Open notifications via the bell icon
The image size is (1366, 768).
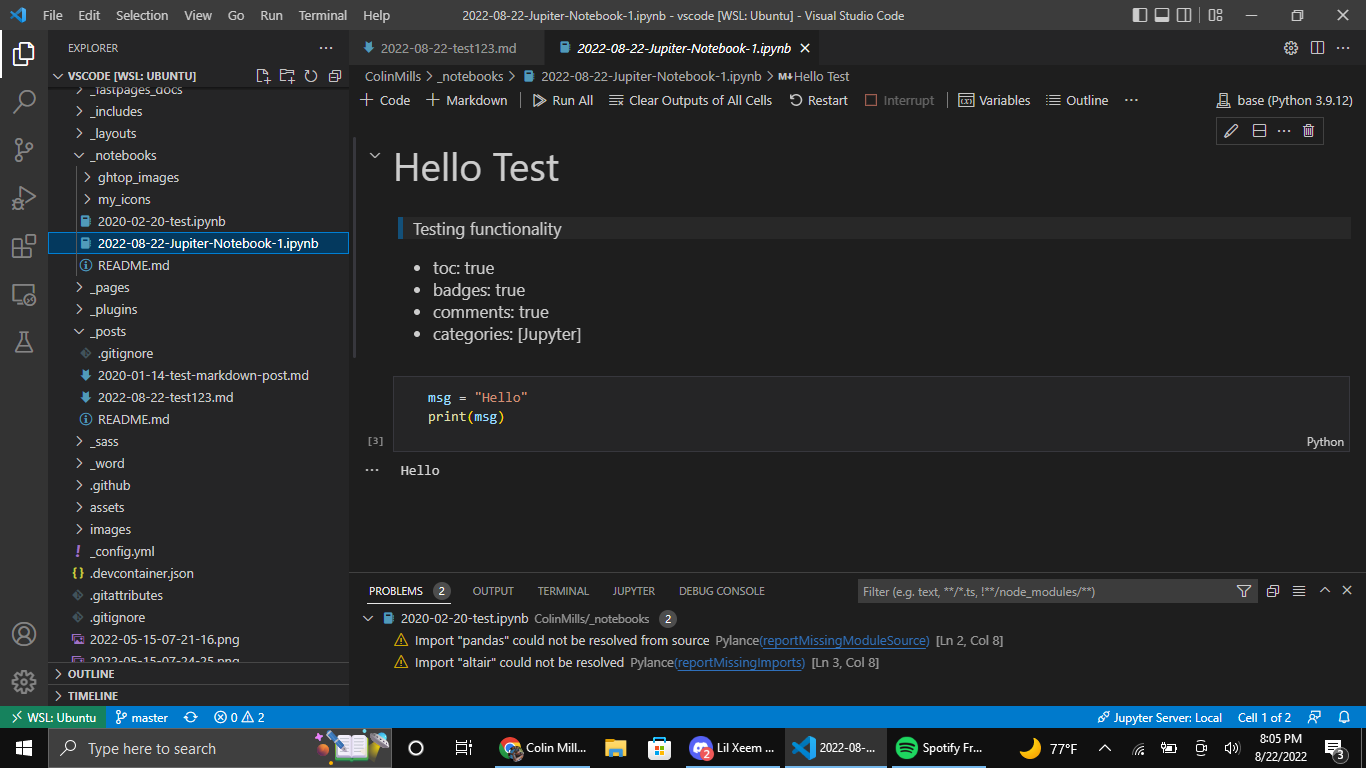click(x=1345, y=717)
